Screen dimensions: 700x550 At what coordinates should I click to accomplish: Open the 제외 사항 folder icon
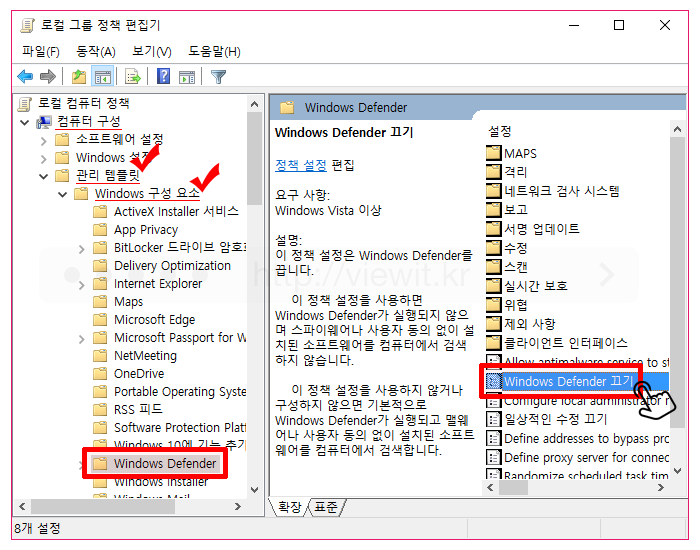tap(493, 324)
